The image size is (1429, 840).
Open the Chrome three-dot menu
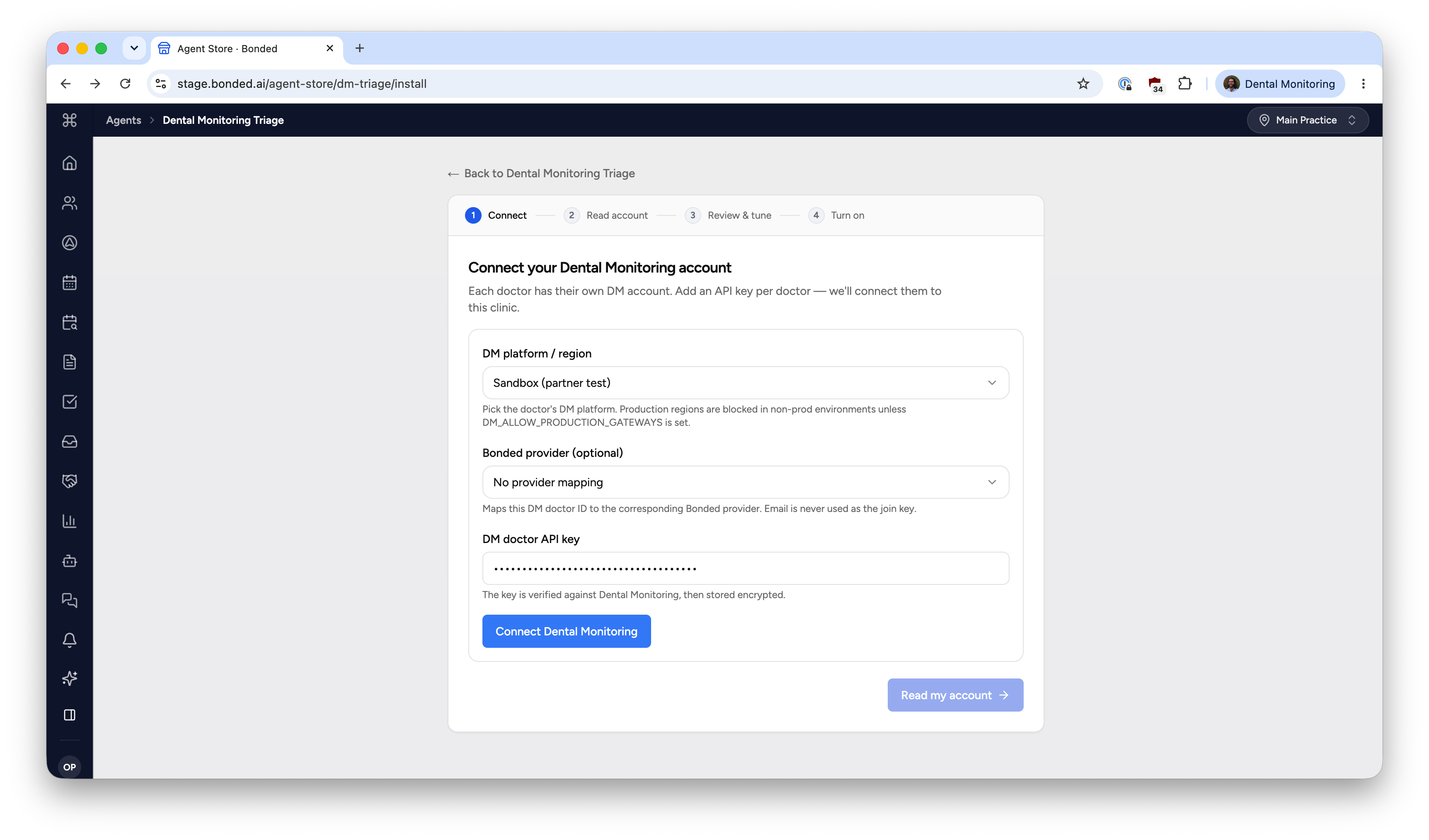[x=1363, y=84]
